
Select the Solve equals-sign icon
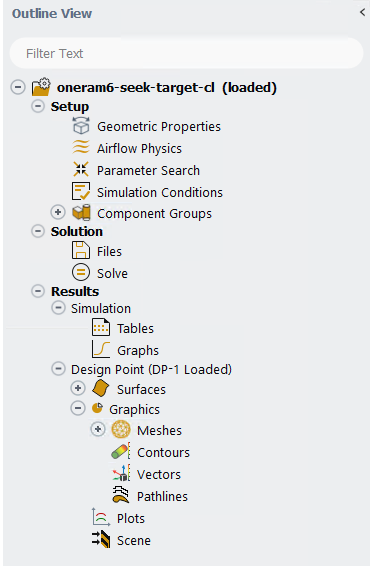tap(81, 272)
